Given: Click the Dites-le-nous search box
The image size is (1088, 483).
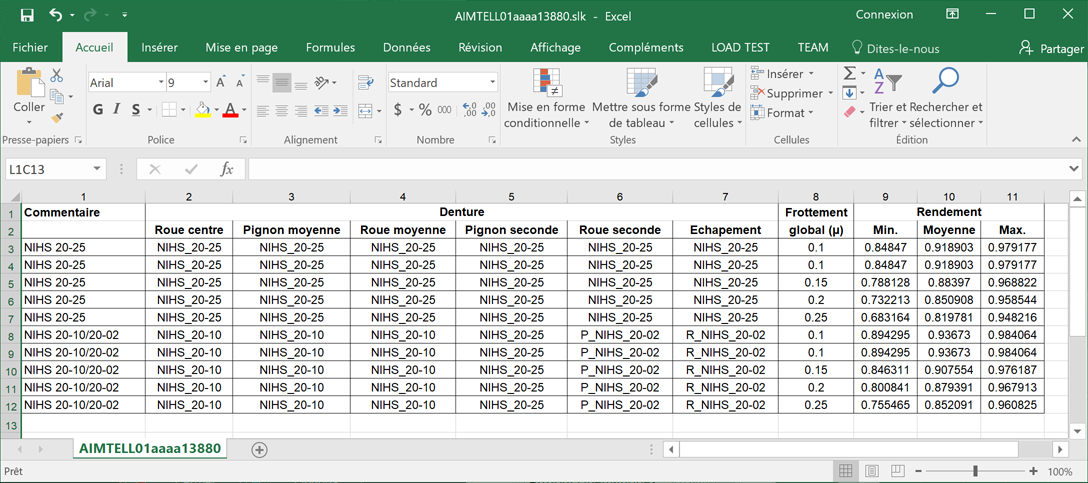Looking at the screenshot, I should (x=895, y=49).
